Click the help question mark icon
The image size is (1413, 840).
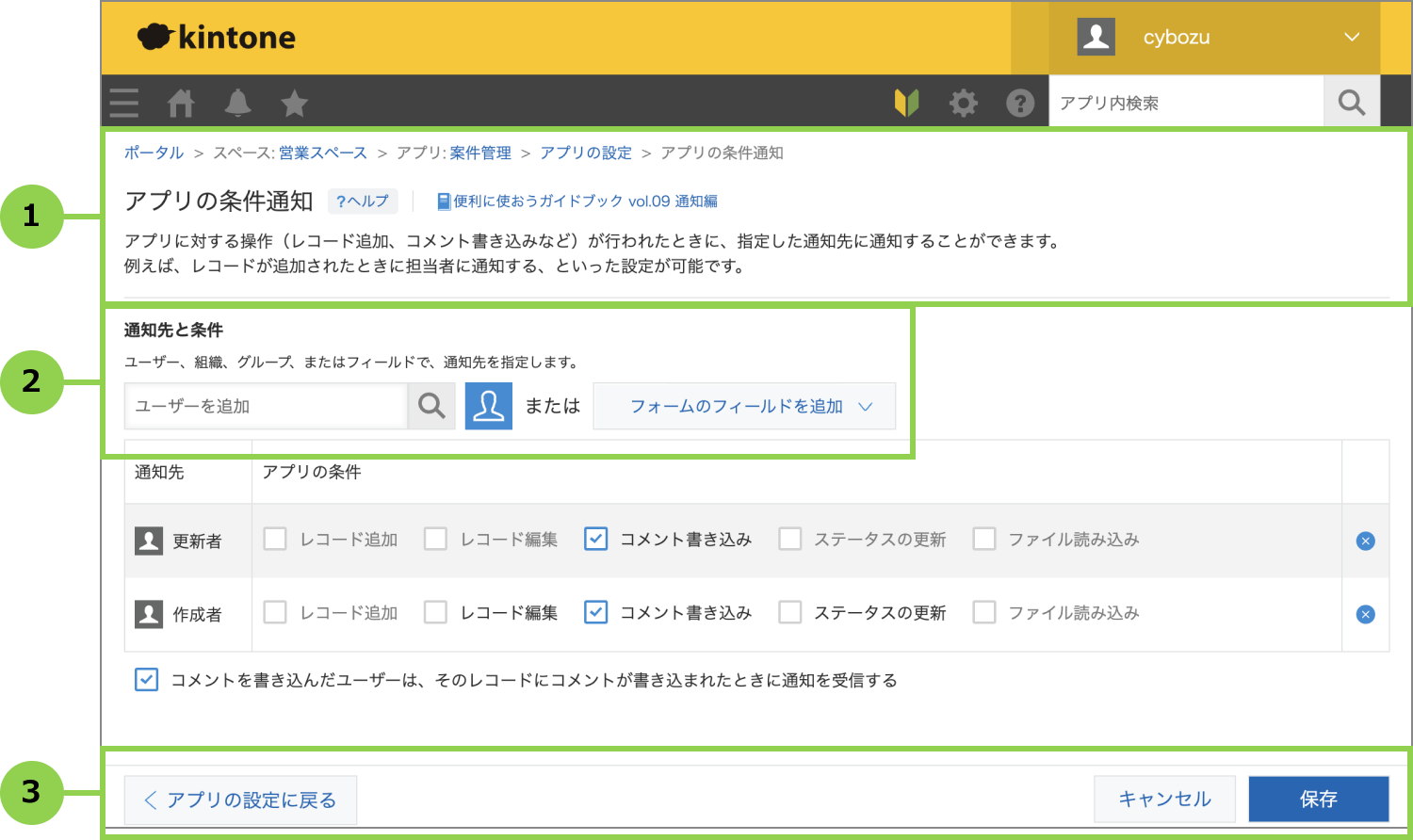pos(1021,102)
